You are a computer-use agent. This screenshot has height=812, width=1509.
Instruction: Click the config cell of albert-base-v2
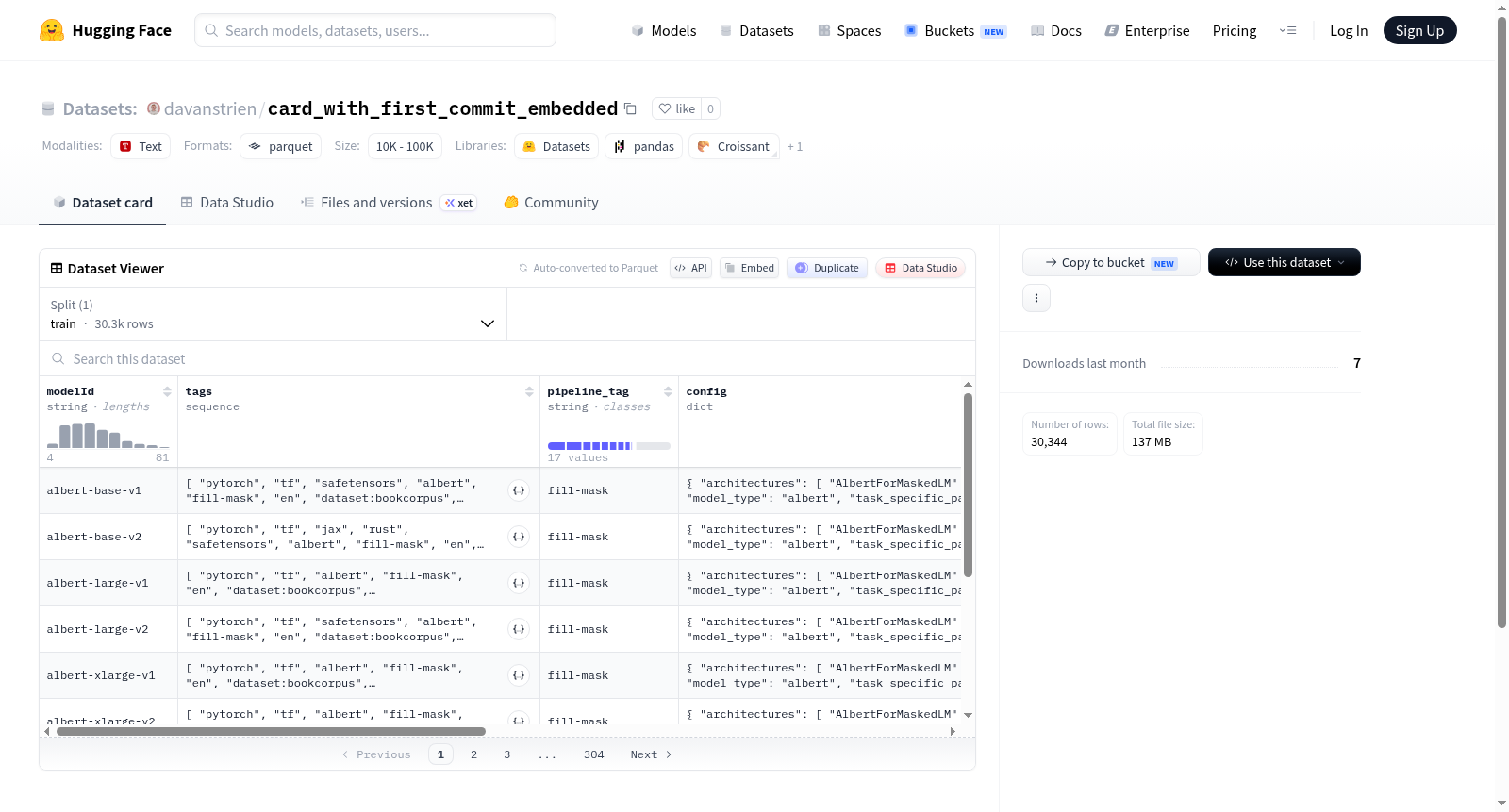click(821, 537)
